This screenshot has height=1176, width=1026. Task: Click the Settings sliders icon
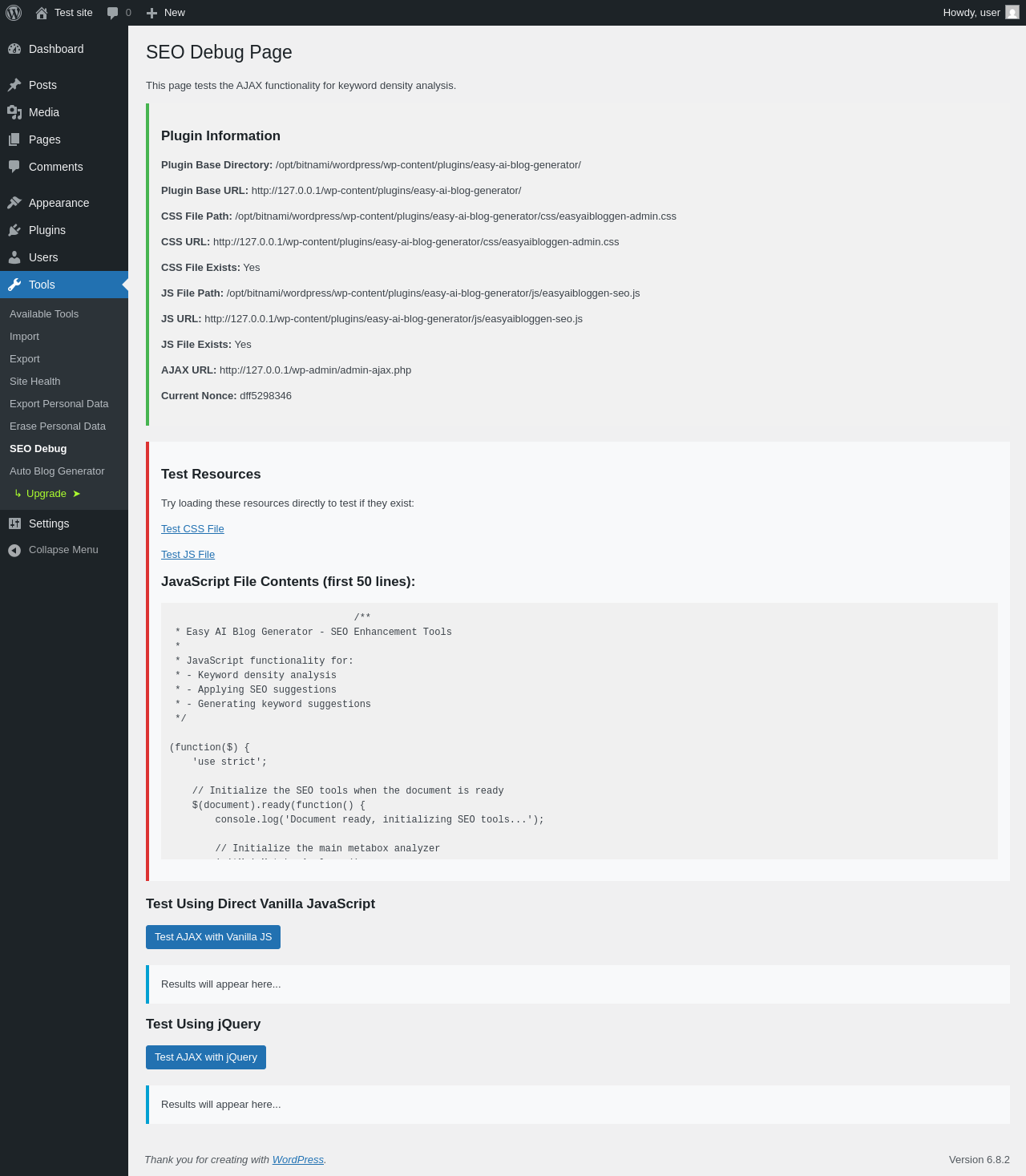point(14,523)
